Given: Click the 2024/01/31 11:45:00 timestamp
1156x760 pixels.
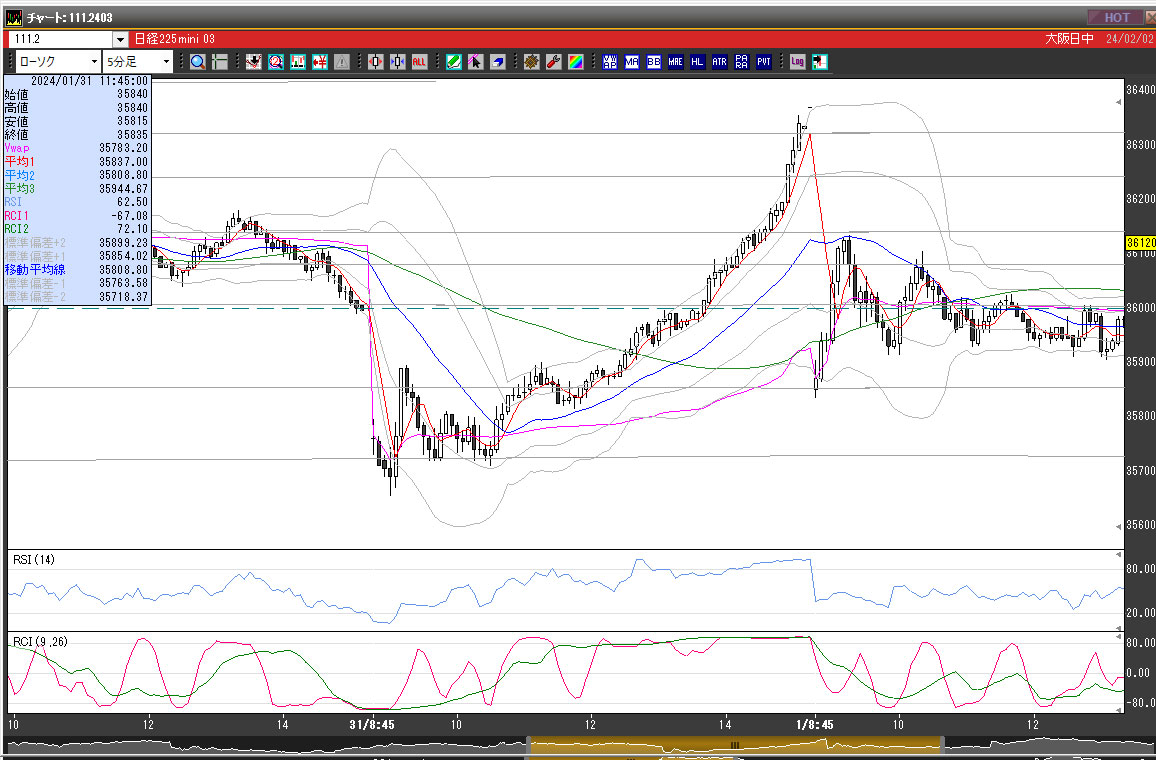Looking at the screenshot, I should pos(89,81).
